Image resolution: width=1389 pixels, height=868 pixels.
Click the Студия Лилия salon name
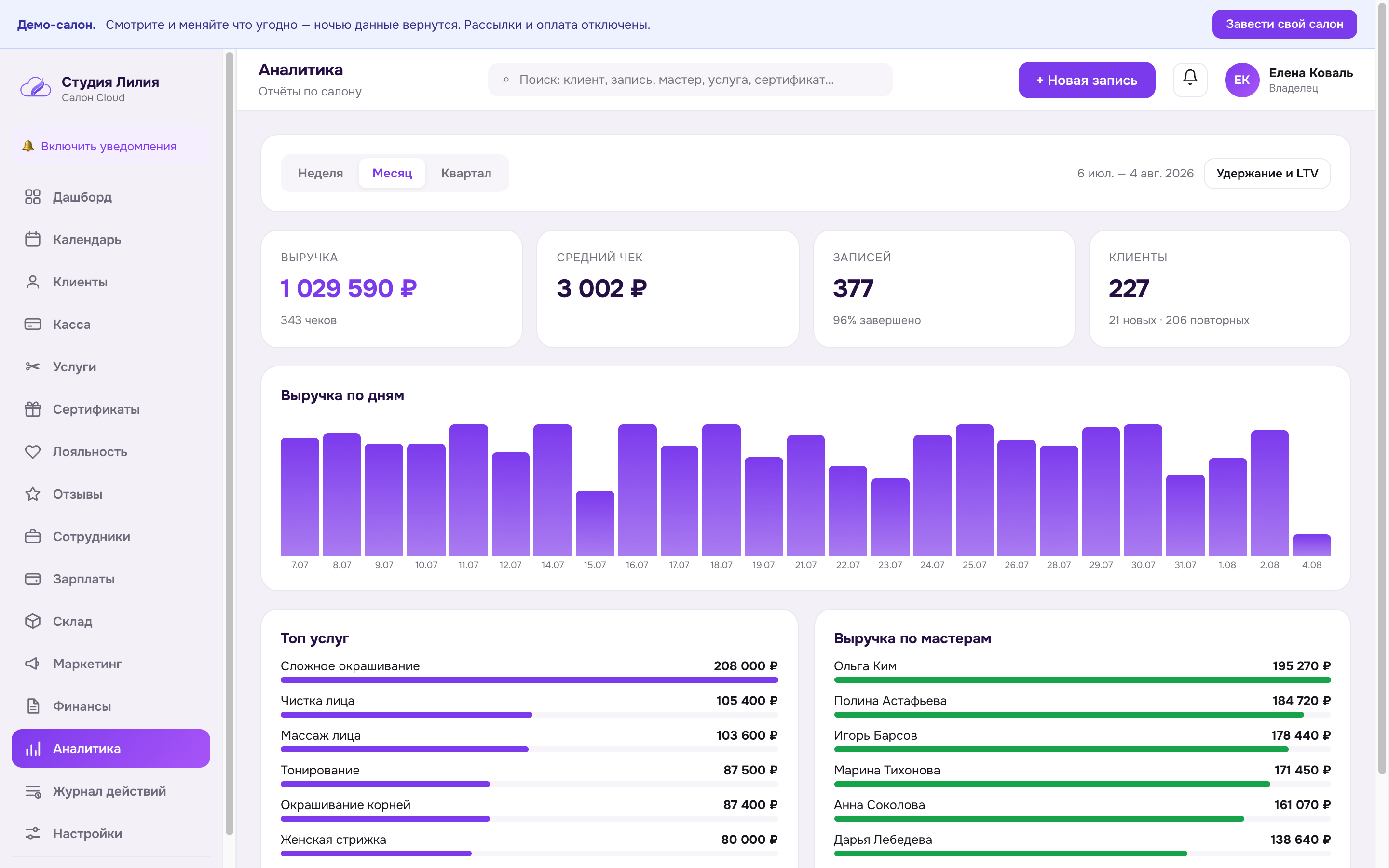tap(110, 81)
